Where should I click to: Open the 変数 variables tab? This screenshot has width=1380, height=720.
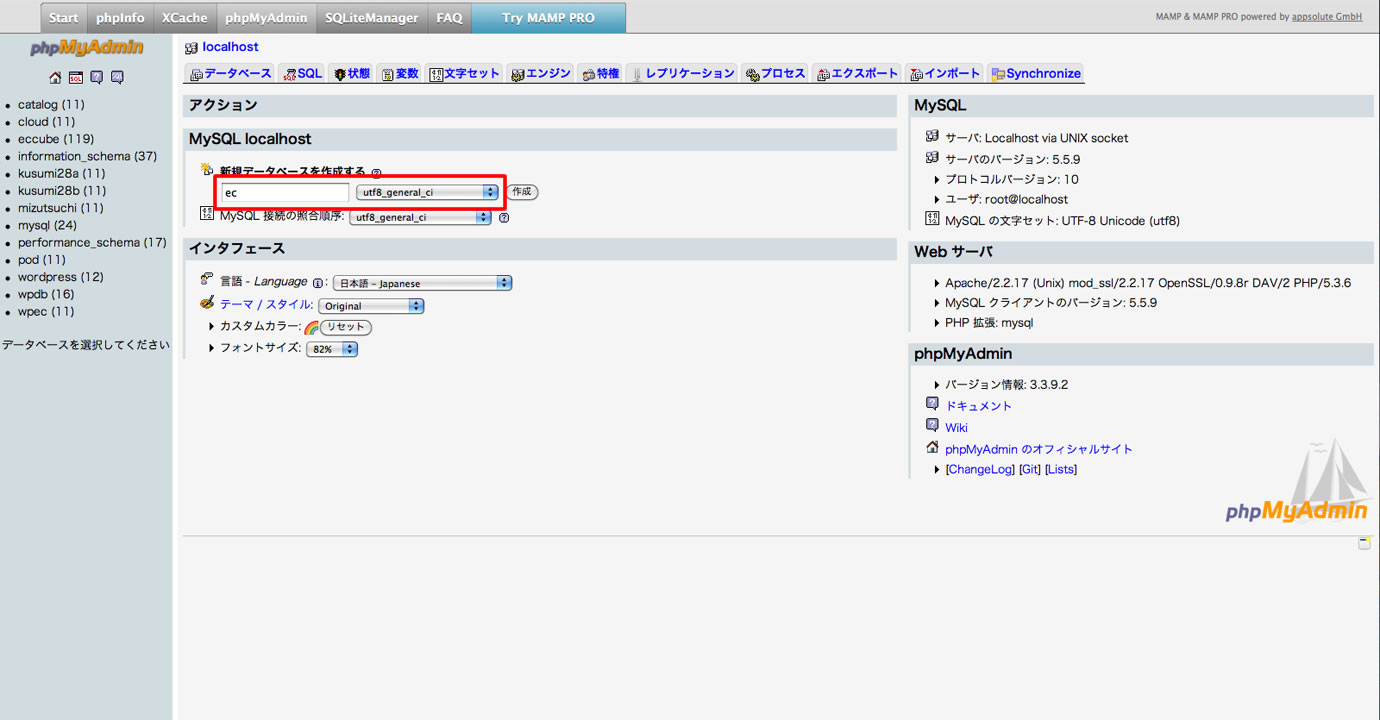coord(400,73)
